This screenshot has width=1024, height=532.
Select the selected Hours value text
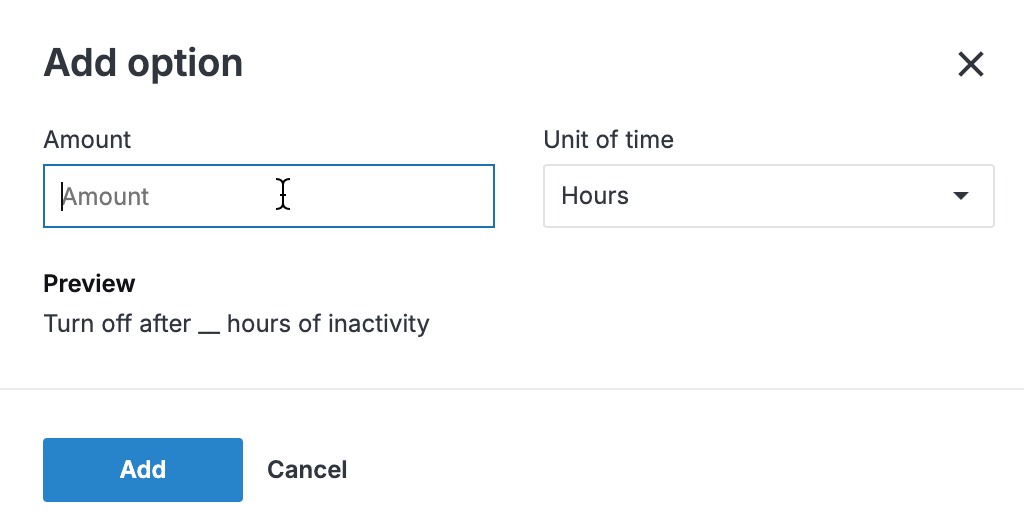coord(595,196)
